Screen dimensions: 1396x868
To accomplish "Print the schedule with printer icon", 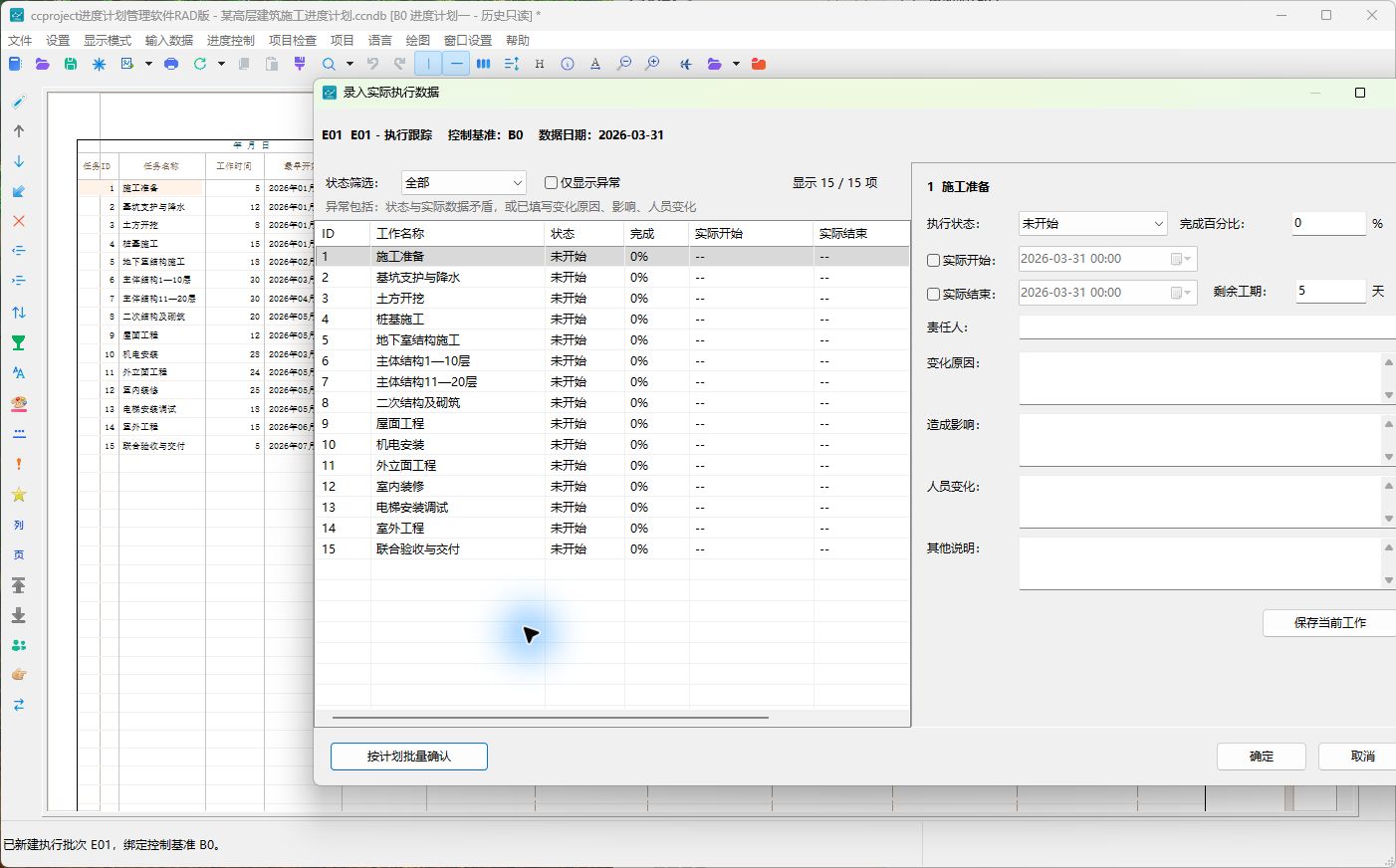I will click(x=171, y=64).
